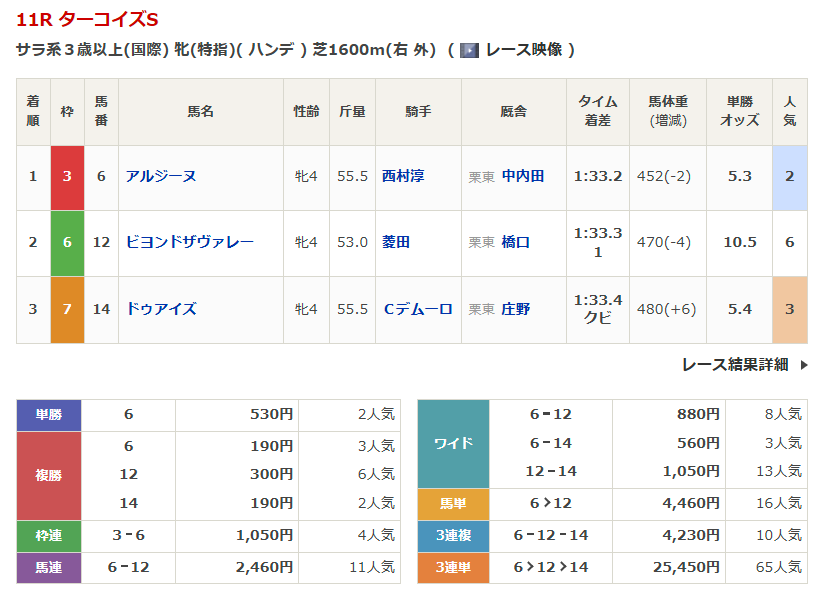This screenshot has width=828, height=593.
Task: Open trainer 橋口 stable page
Action: [515, 242]
